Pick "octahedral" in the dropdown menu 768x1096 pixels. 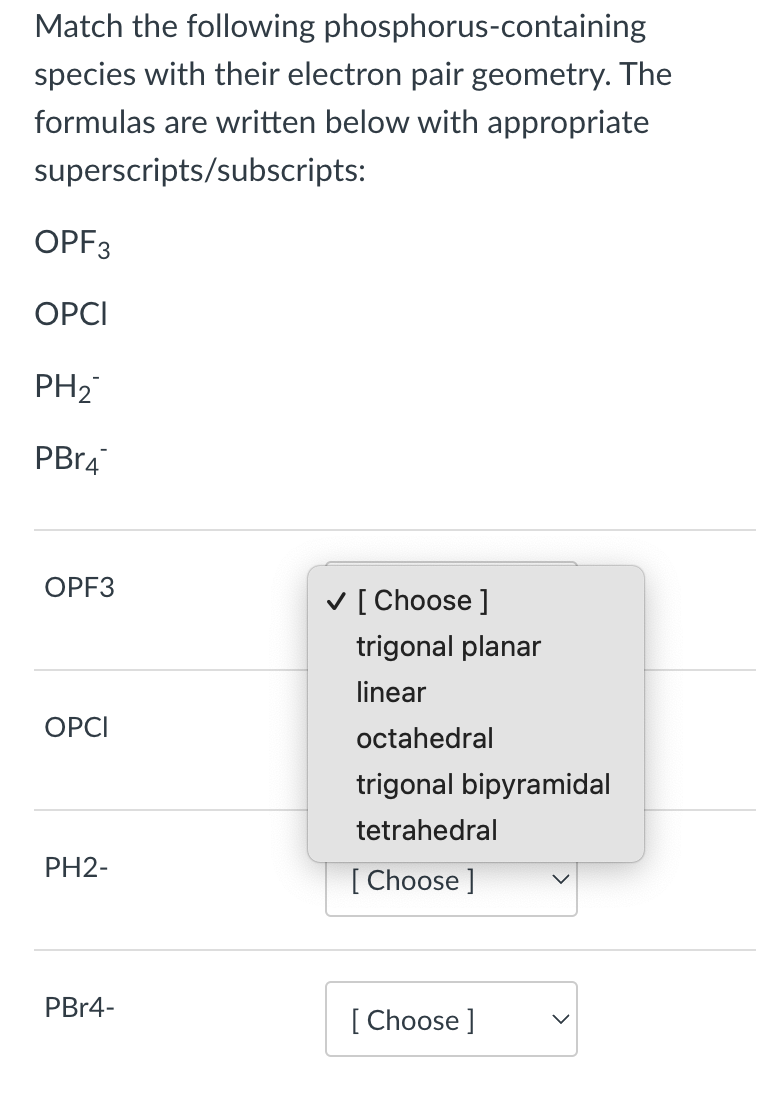[x=424, y=738]
